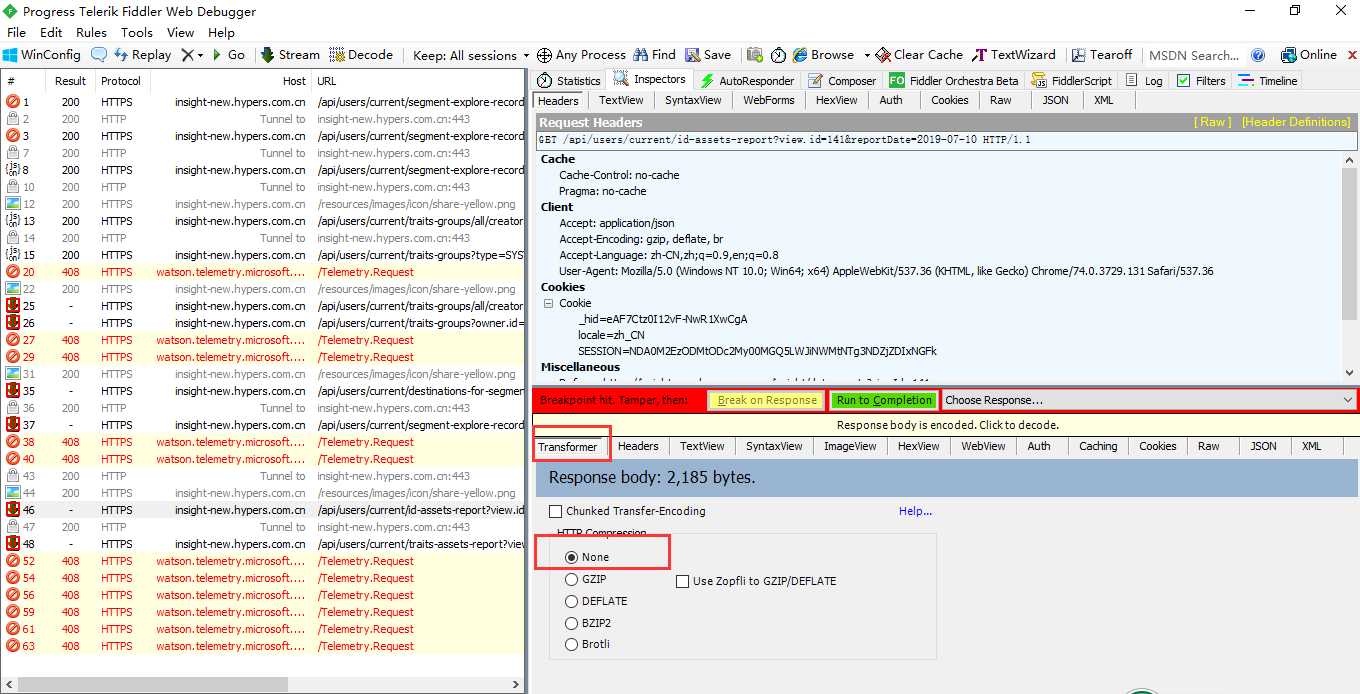Click the blue help icon by MSDN search

pos(1258,55)
